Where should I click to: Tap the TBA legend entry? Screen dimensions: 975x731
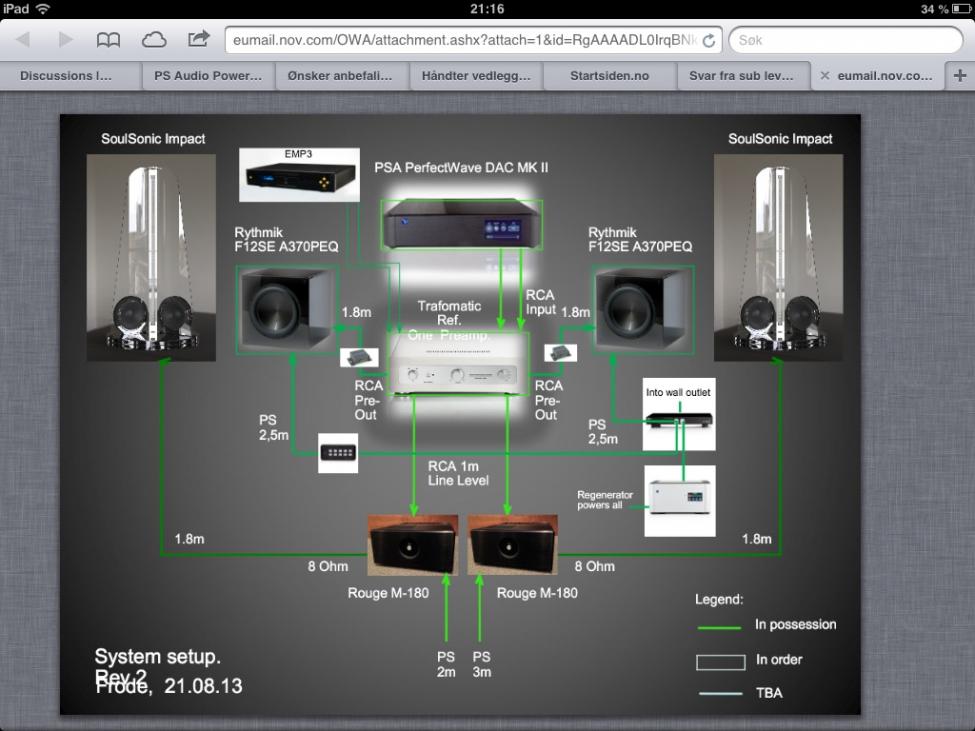click(769, 692)
